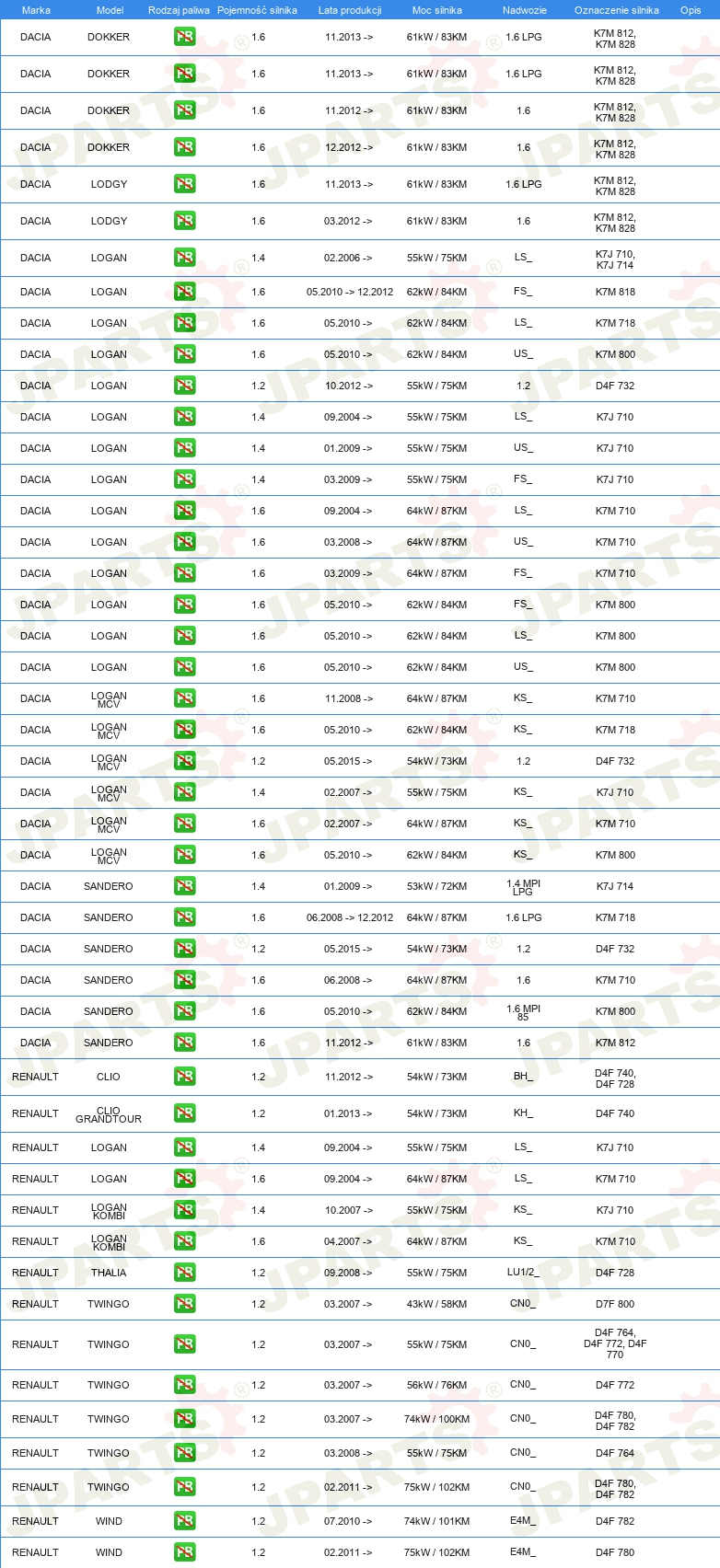The width and height of the screenshot is (720, 1568).
Task: Select power cell 74kW / 101KM
Action: [437, 1521]
